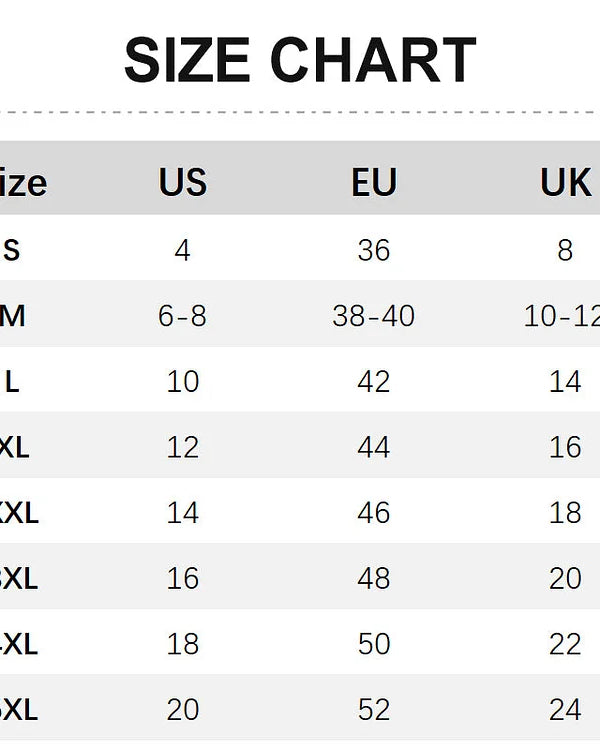Select UK size 22 cell
The width and height of the screenshot is (600, 750).
[x=565, y=644]
